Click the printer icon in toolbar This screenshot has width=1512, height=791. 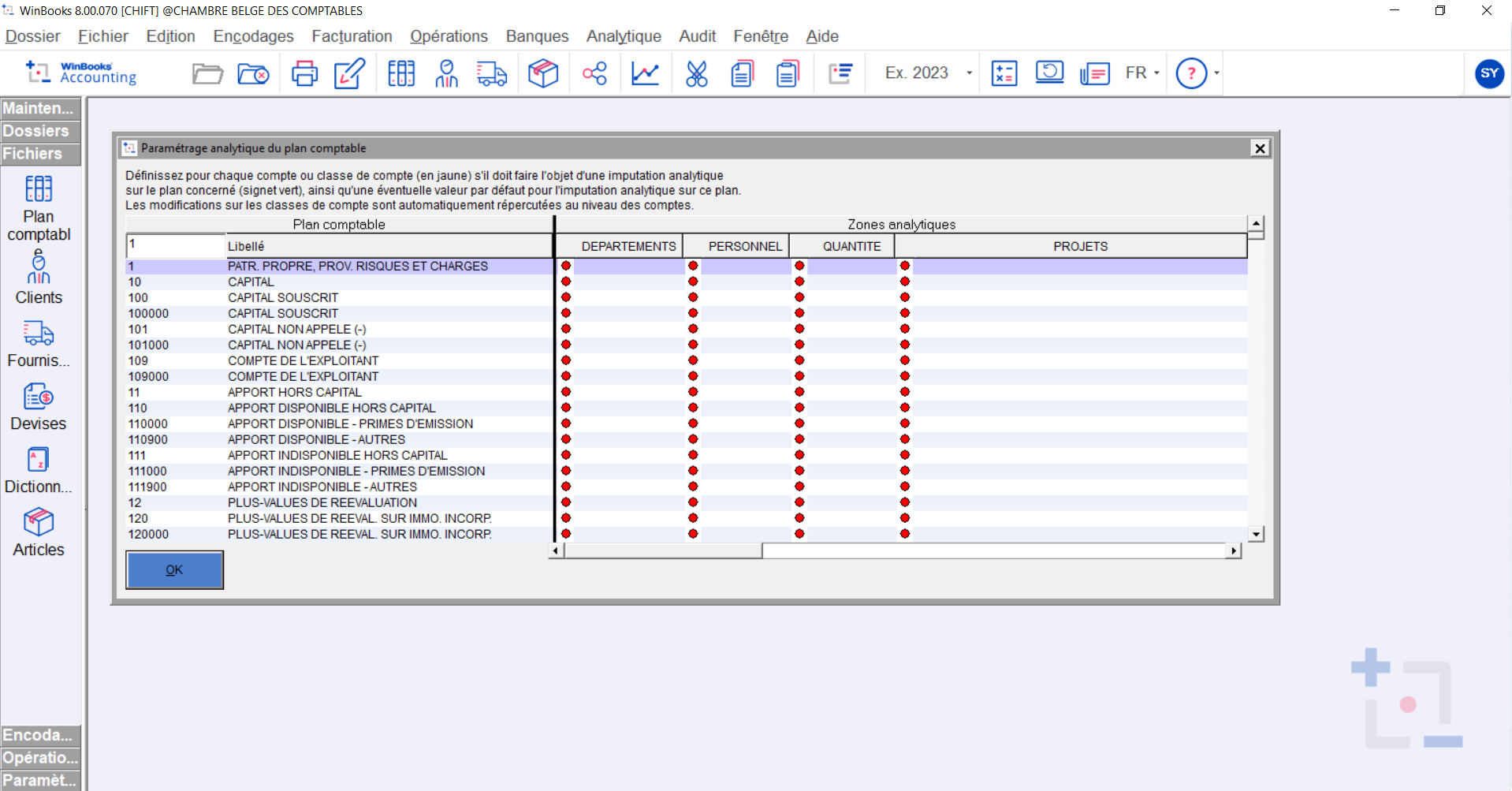tap(304, 73)
